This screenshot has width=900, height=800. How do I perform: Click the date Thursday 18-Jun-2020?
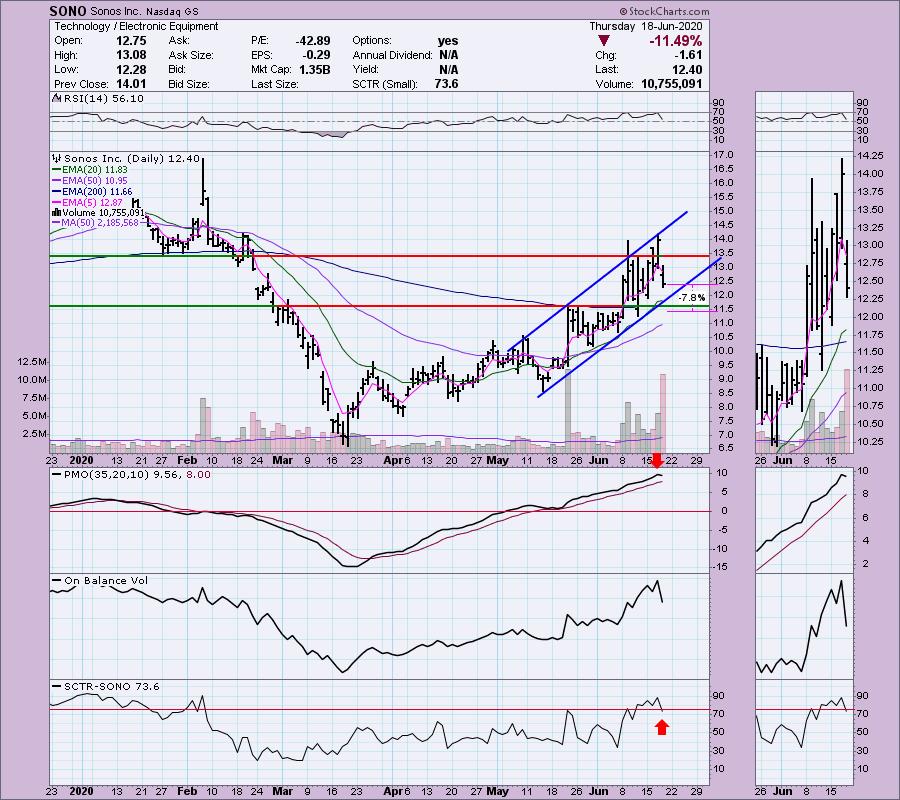[x=646, y=26]
